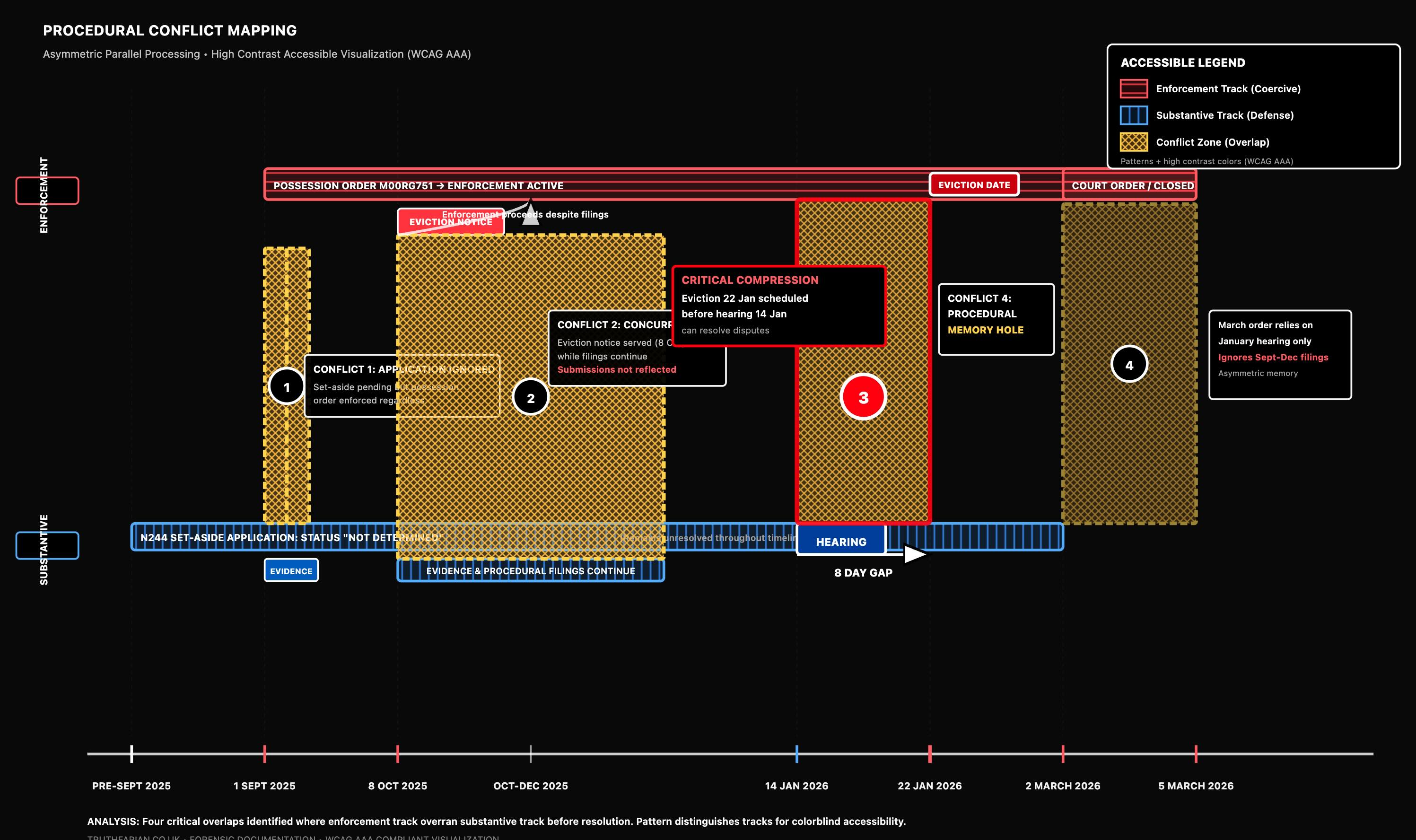Click the 22 JAN 2026 timeline tick

point(929,754)
